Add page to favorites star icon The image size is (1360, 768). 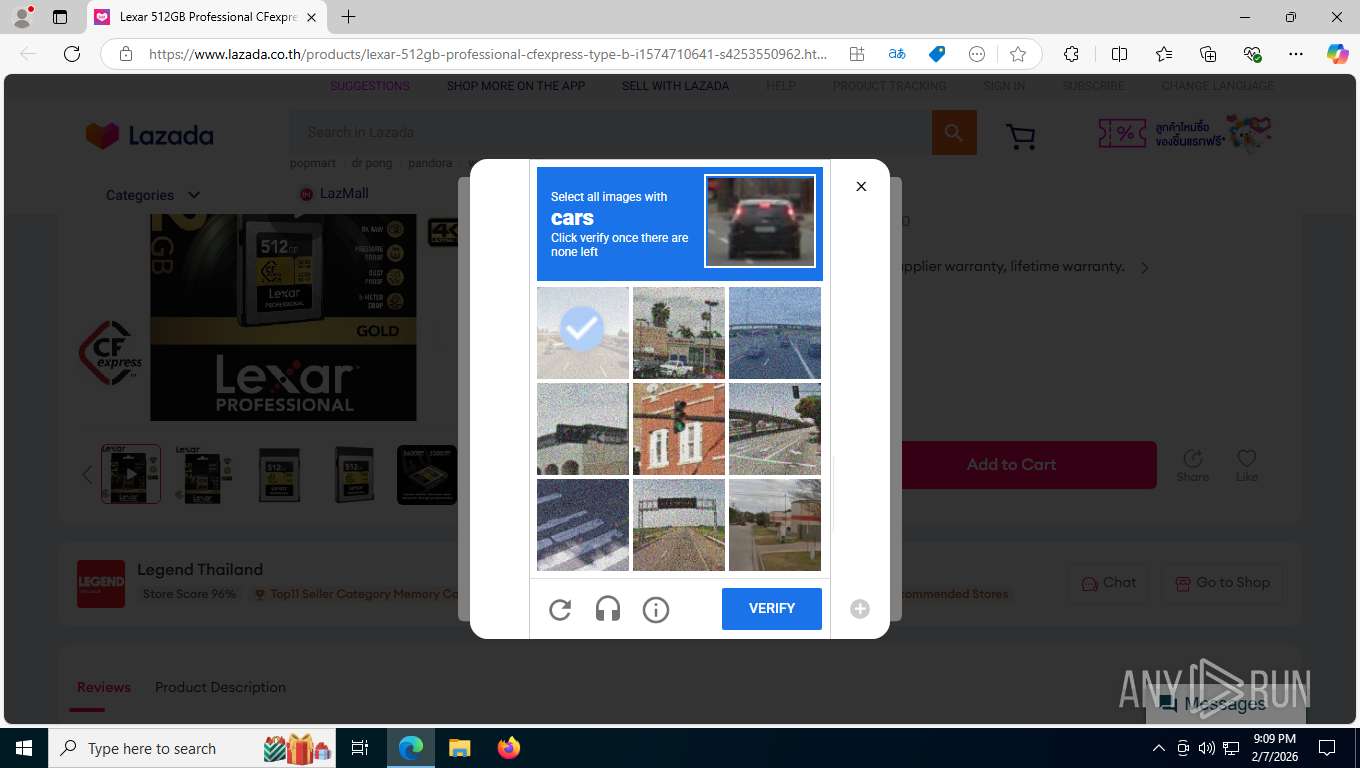click(1018, 54)
